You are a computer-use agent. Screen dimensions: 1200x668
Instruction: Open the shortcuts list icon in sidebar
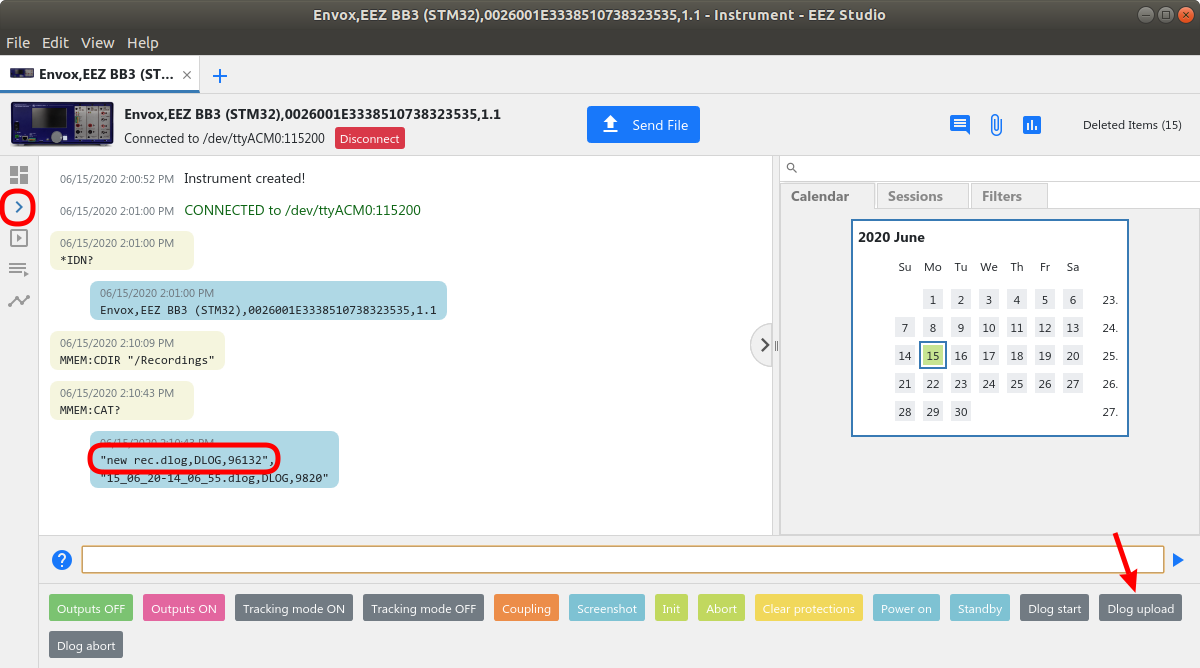click(x=19, y=269)
